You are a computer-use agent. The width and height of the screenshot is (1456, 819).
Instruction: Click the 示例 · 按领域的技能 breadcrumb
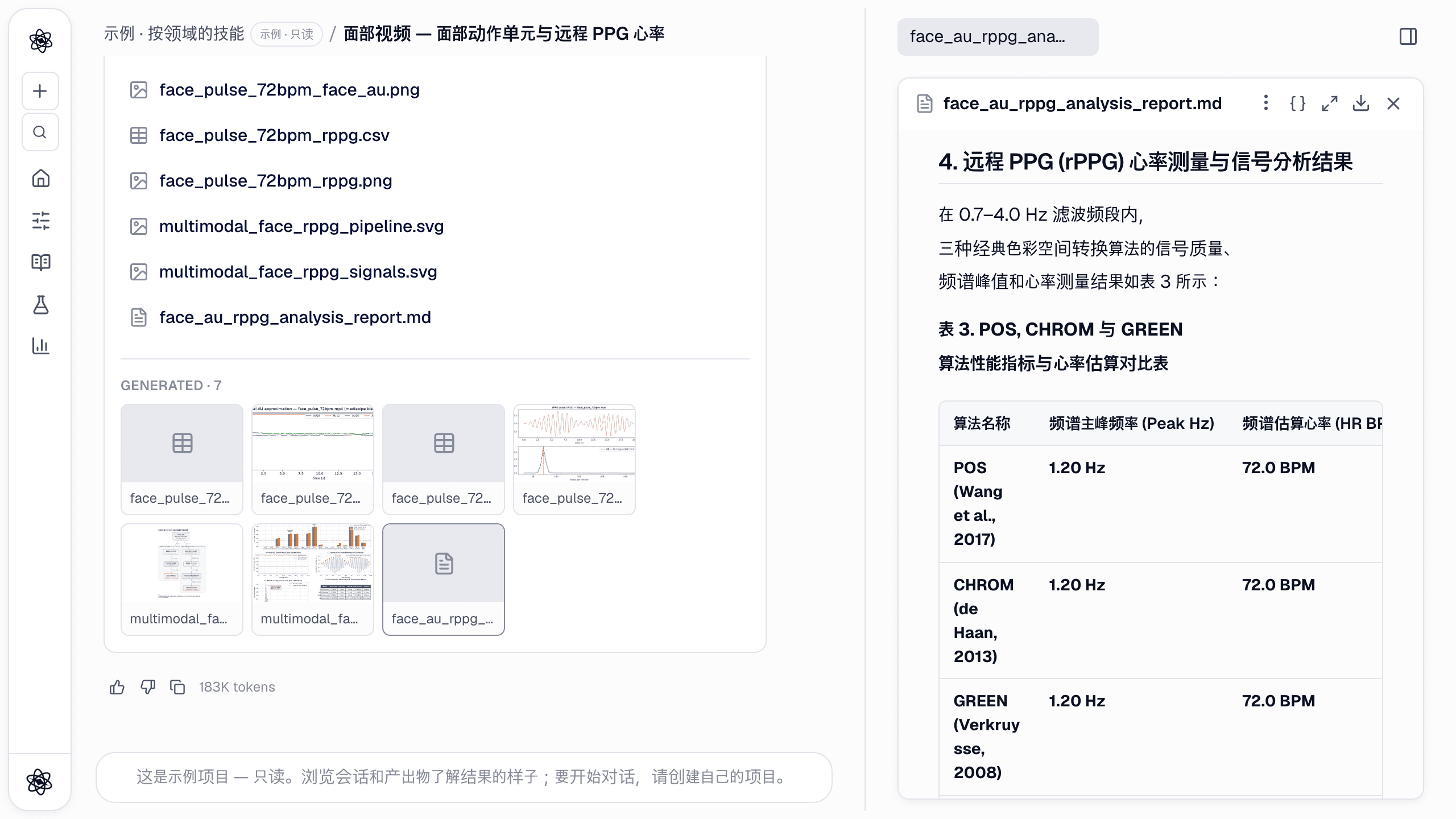173,34
